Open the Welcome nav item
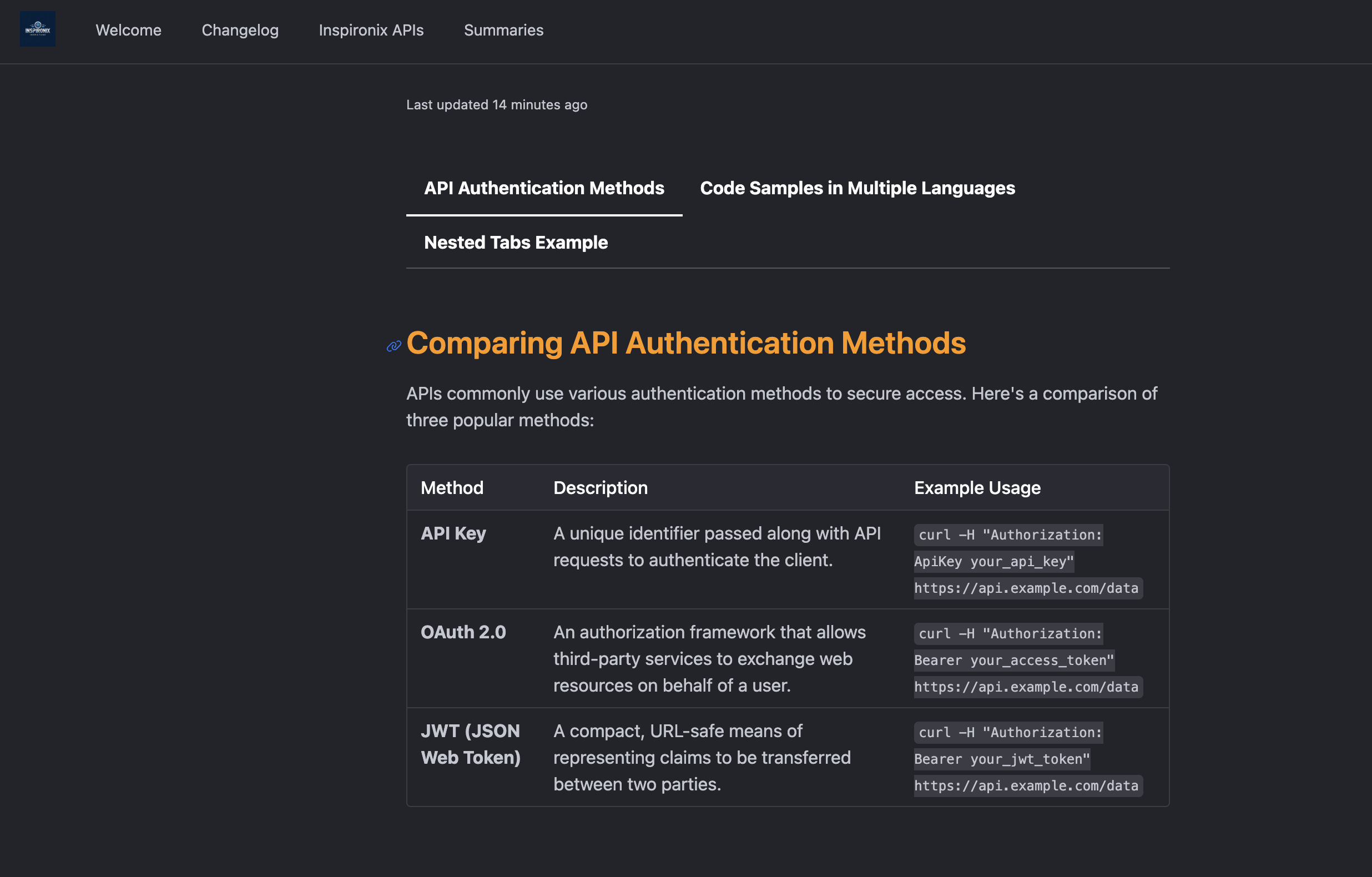The width and height of the screenshot is (1372, 877). click(x=128, y=30)
